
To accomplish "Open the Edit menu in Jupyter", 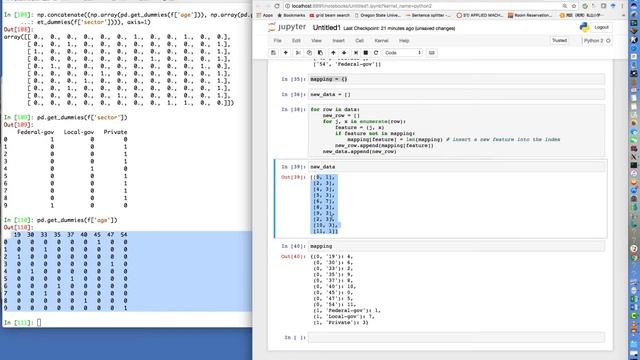I will (296, 41).
